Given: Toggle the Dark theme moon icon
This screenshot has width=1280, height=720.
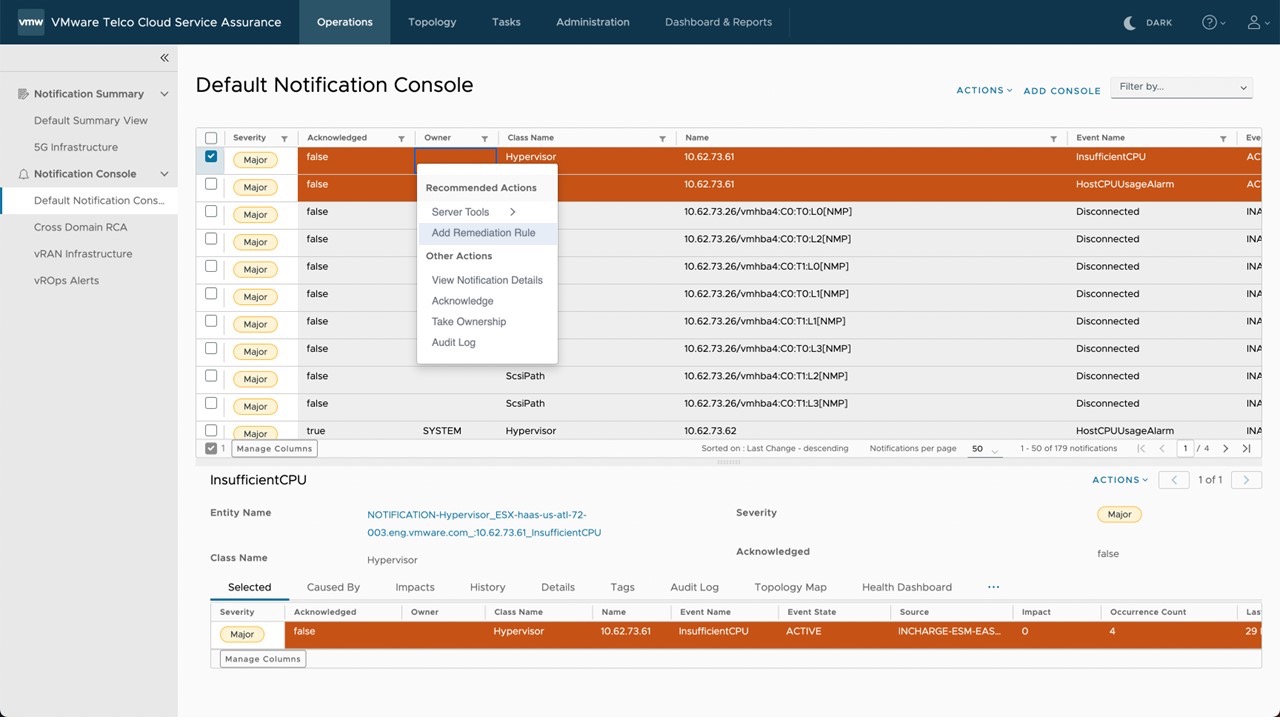Looking at the screenshot, I should click(1130, 22).
